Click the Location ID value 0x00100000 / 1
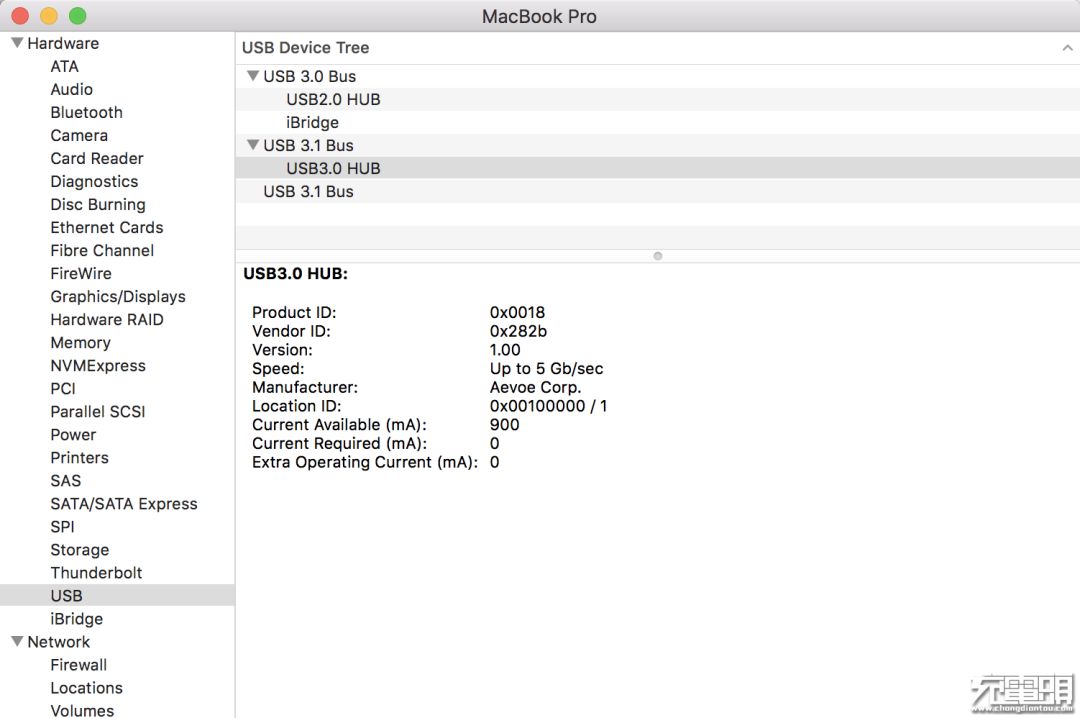This screenshot has height=718, width=1080. (548, 406)
